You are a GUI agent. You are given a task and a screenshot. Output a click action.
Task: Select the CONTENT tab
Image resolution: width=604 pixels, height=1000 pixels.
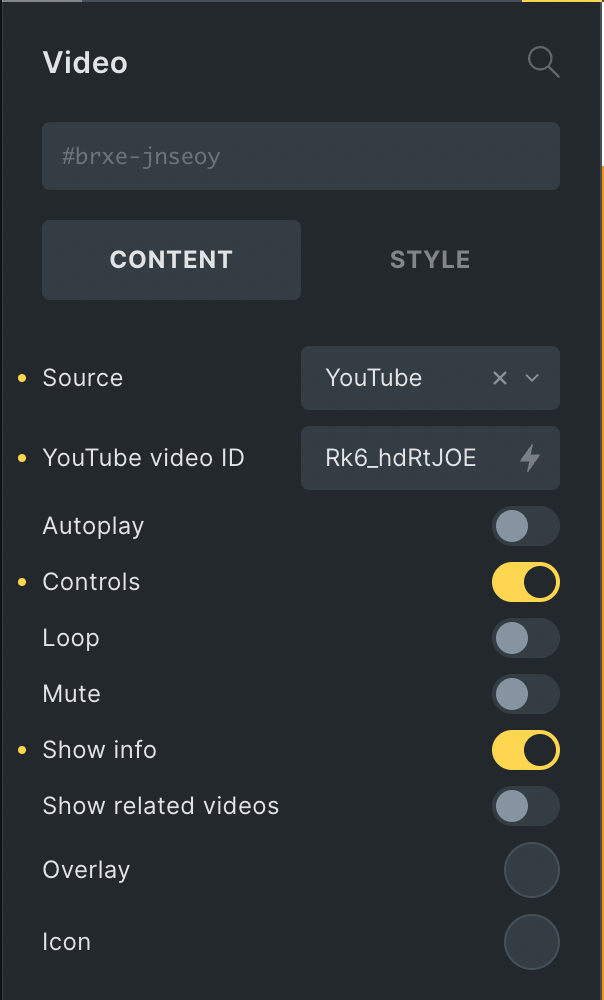click(x=171, y=260)
